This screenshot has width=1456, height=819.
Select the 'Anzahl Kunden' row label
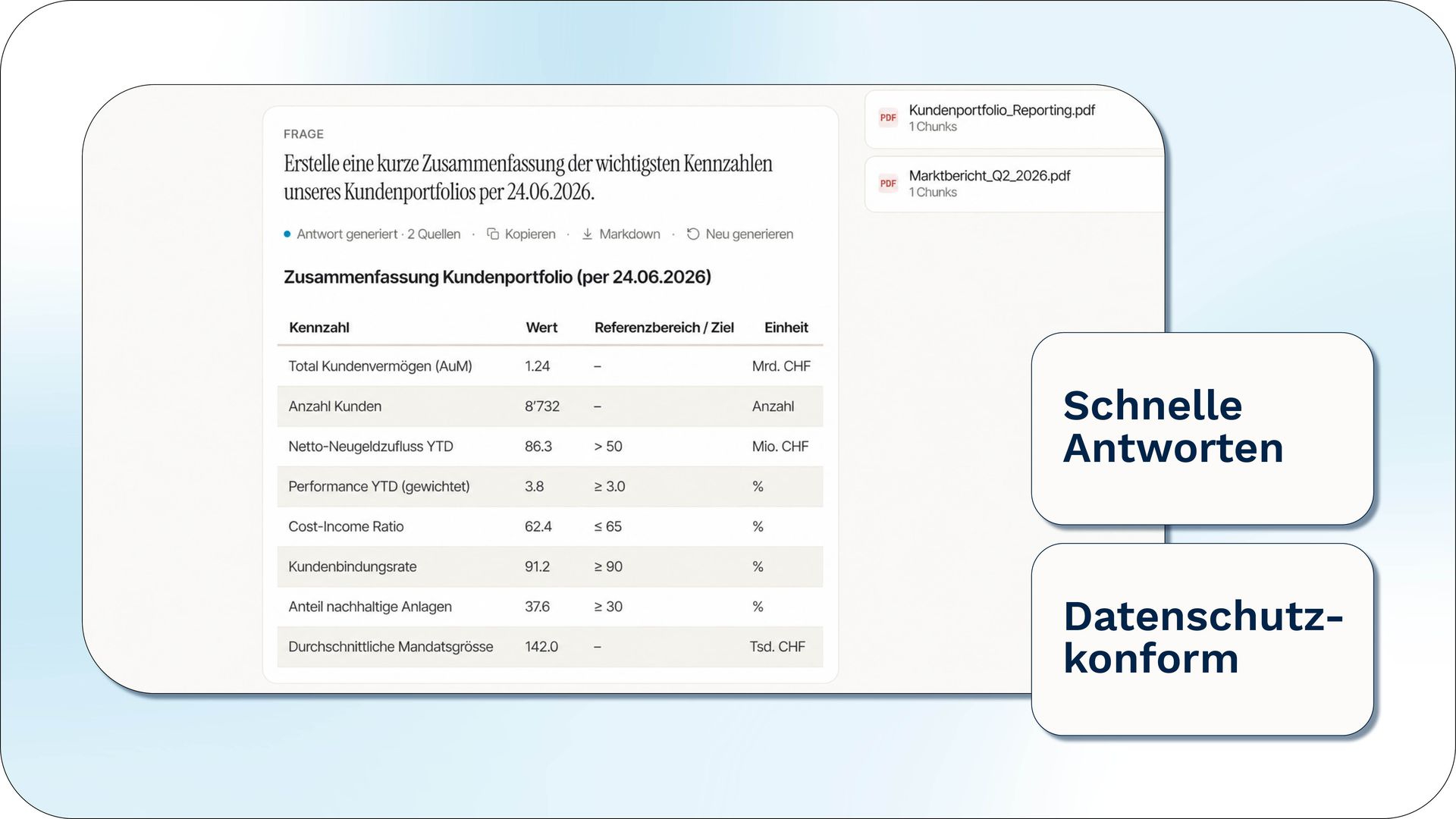tap(334, 406)
